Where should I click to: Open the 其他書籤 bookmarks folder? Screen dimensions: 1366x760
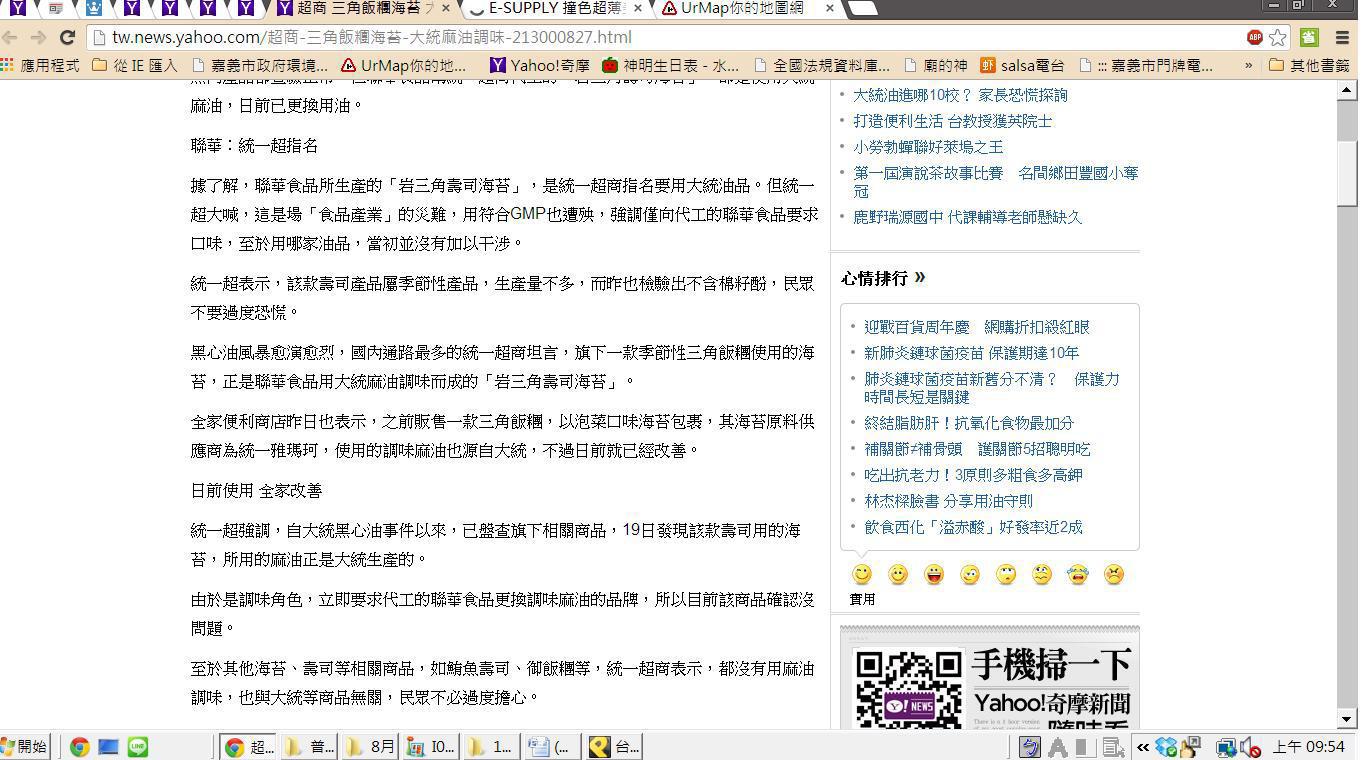click(1309, 65)
